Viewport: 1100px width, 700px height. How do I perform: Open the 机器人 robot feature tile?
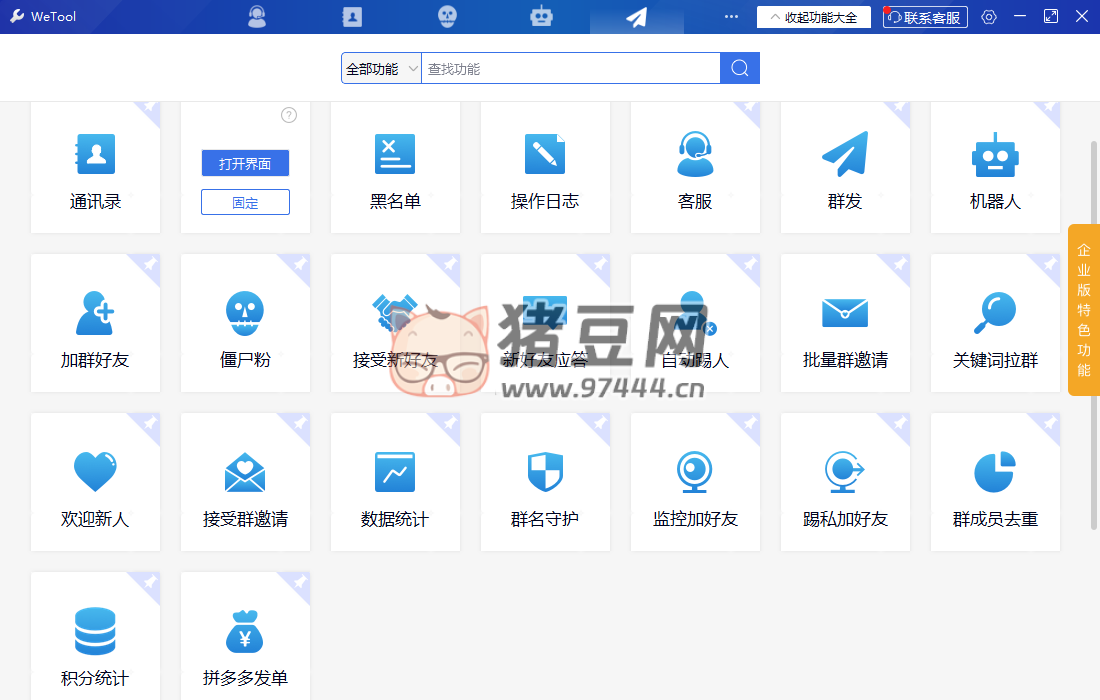pos(995,167)
